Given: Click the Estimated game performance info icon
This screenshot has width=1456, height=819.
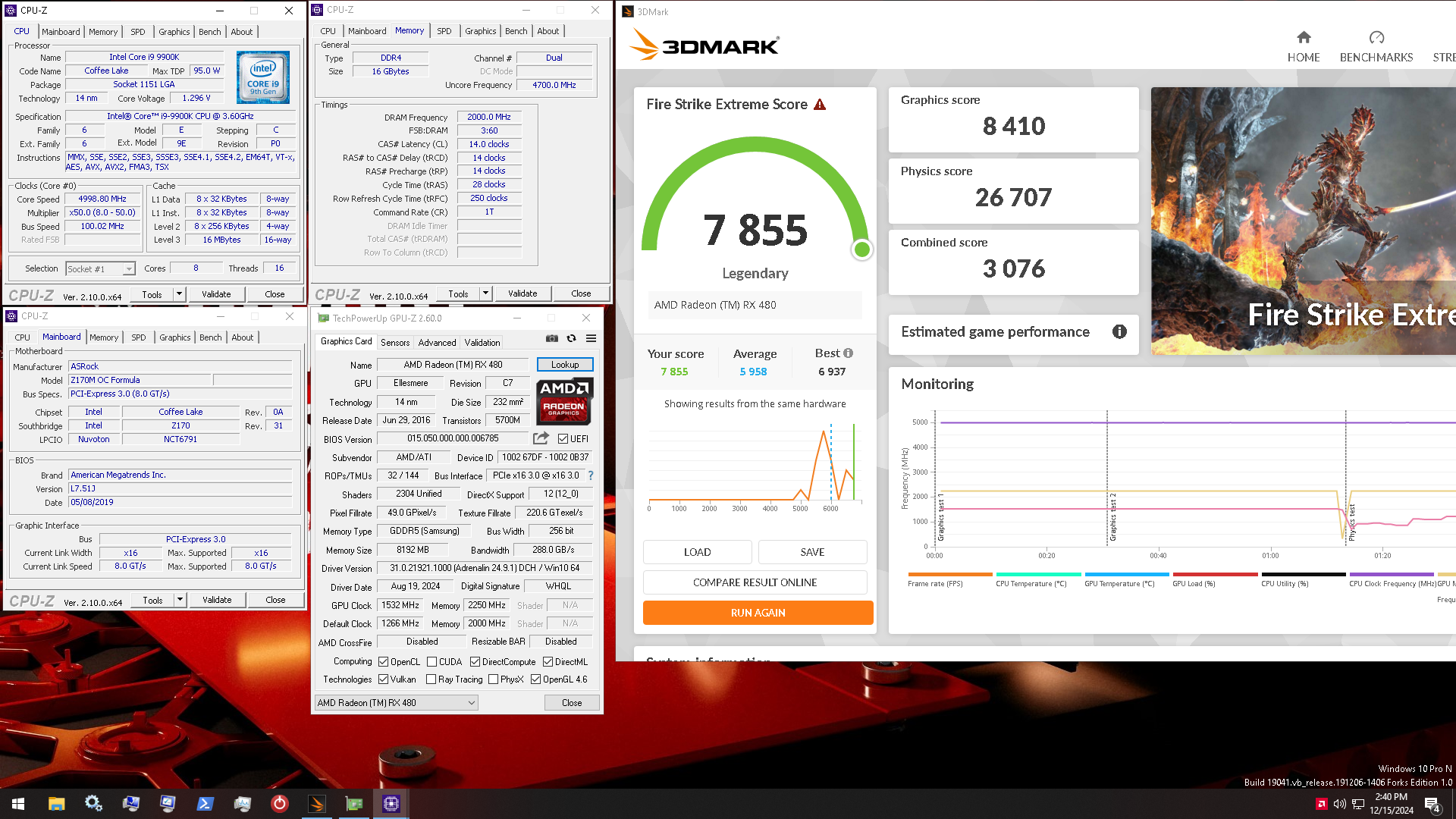Looking at the screenshot, I should coord(1119,332).
